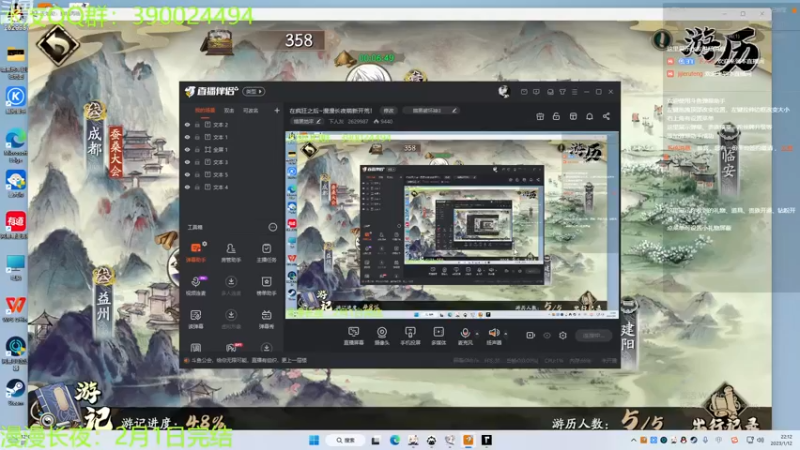Click the live status button in bottom bar
800x450 pixels.
click(x=594, y=335)
